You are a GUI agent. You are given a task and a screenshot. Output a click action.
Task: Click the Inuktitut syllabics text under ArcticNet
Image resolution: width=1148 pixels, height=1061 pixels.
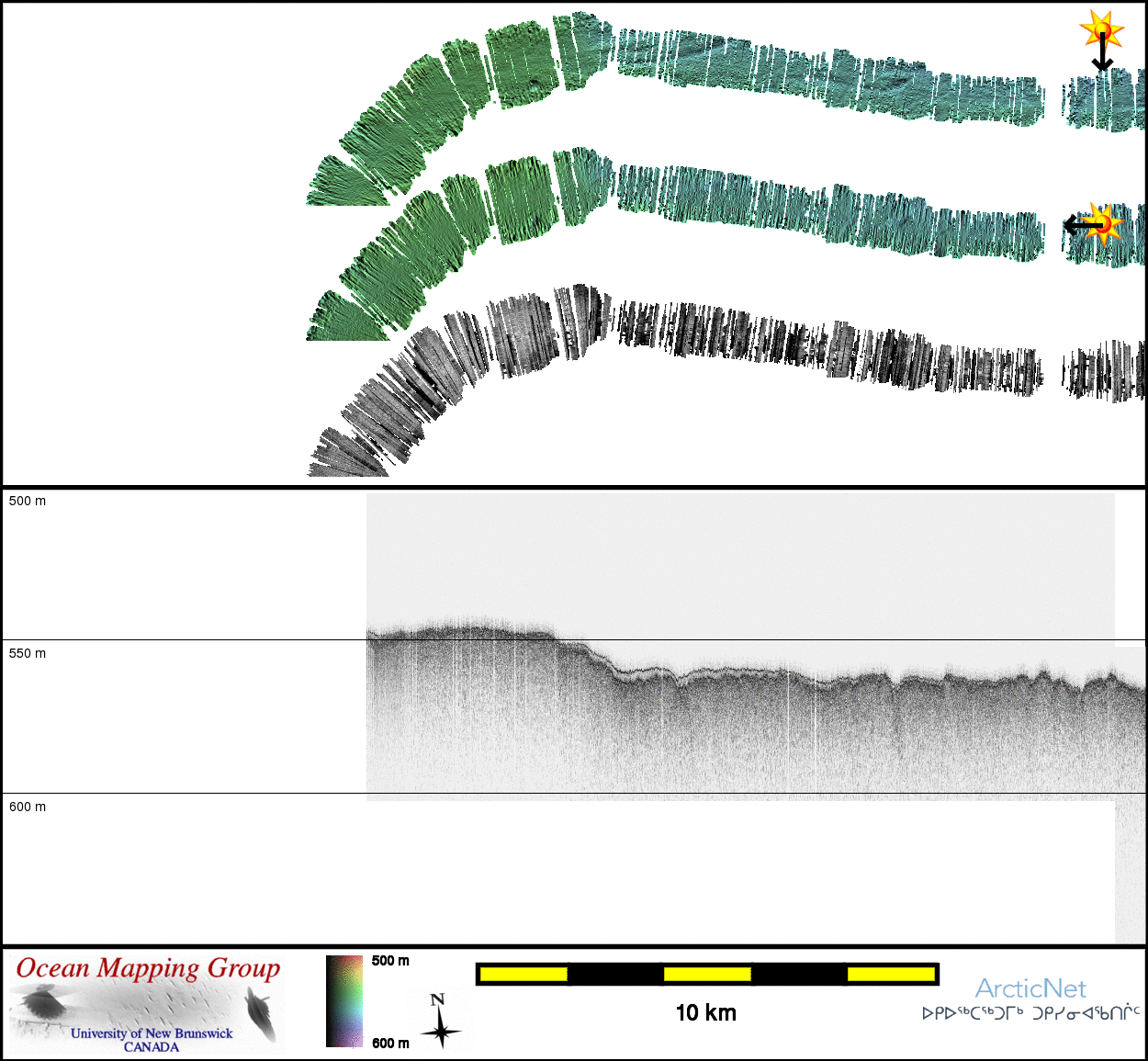click(1030, 1013)
